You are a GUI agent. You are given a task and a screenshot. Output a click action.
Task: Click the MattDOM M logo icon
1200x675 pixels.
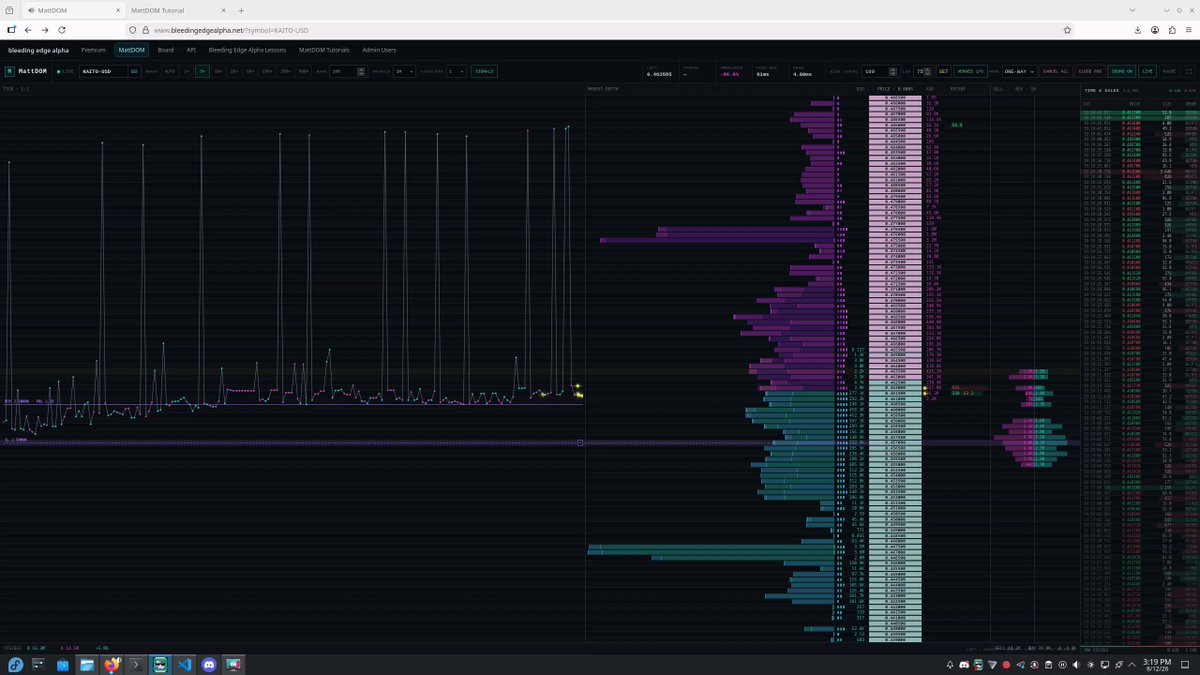[9, 71]
